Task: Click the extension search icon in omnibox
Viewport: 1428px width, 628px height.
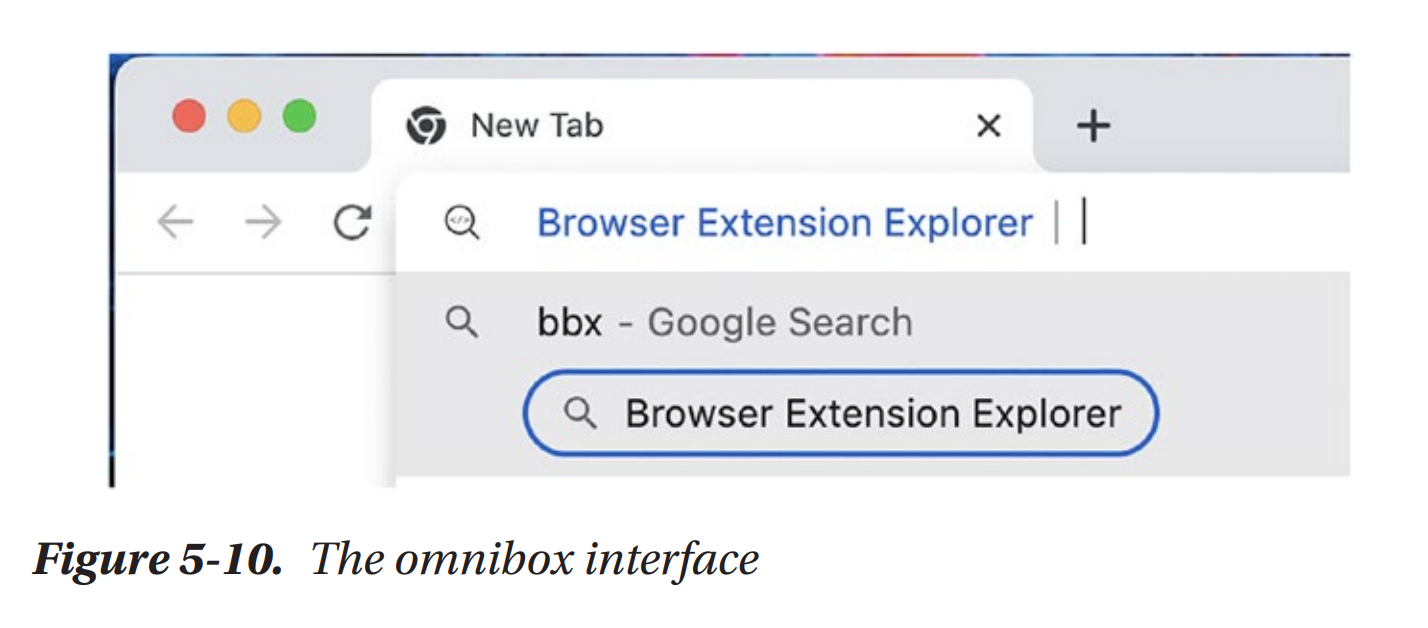Action: coord(461,223)
